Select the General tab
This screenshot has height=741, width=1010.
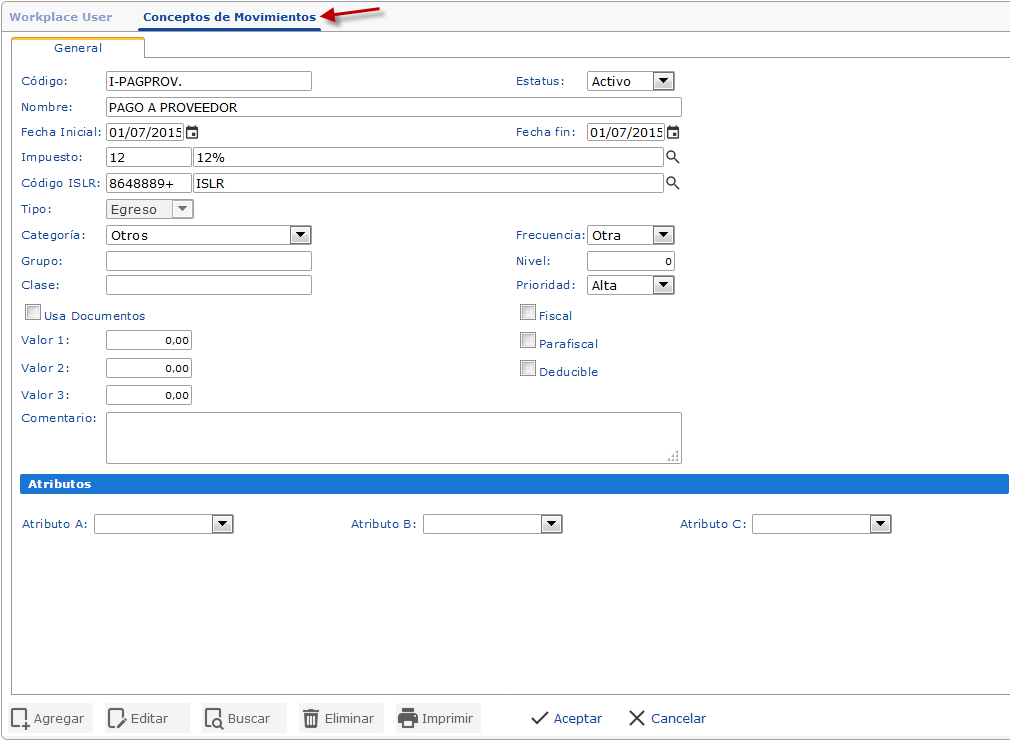click(x=78, y=47)
